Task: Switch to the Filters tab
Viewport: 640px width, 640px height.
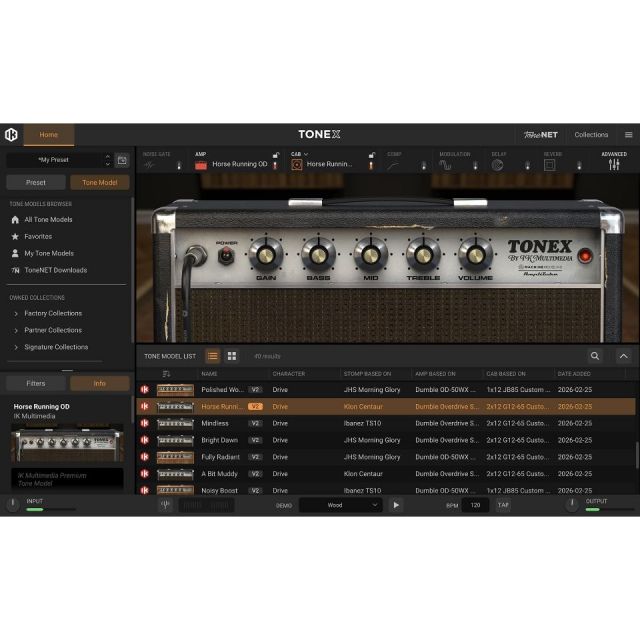Action: pyautogui.click(x=36, y=383)
